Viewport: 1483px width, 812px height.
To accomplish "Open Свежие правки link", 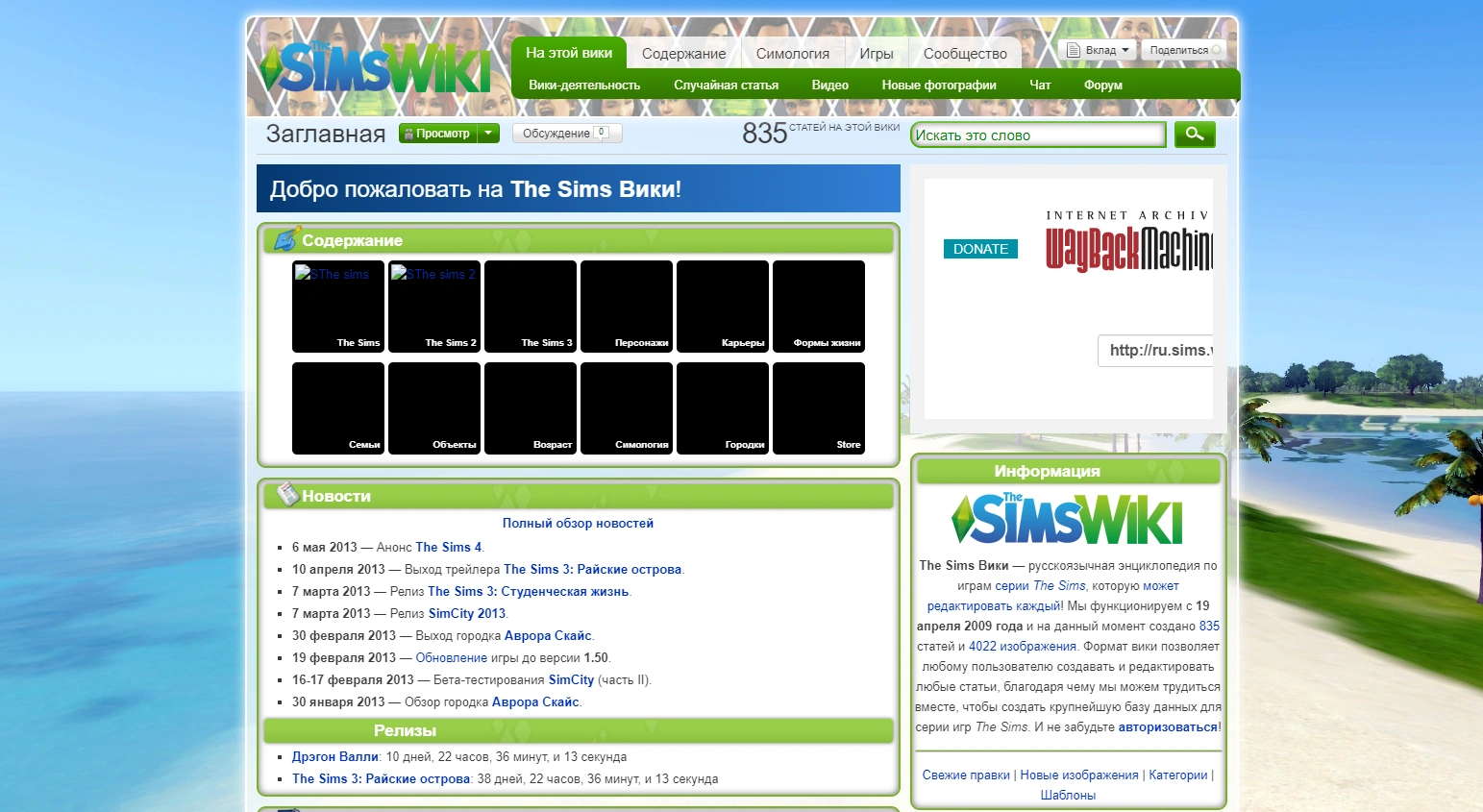I will [x=966, y=775].
